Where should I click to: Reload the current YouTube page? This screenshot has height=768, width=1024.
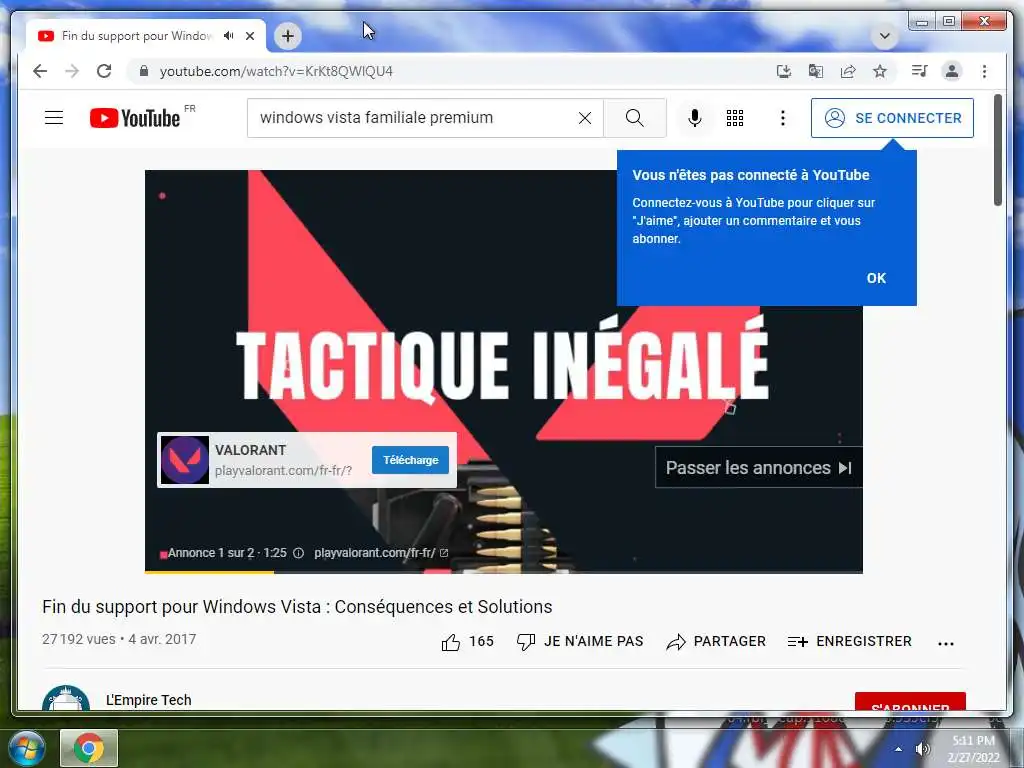[104, 71]
